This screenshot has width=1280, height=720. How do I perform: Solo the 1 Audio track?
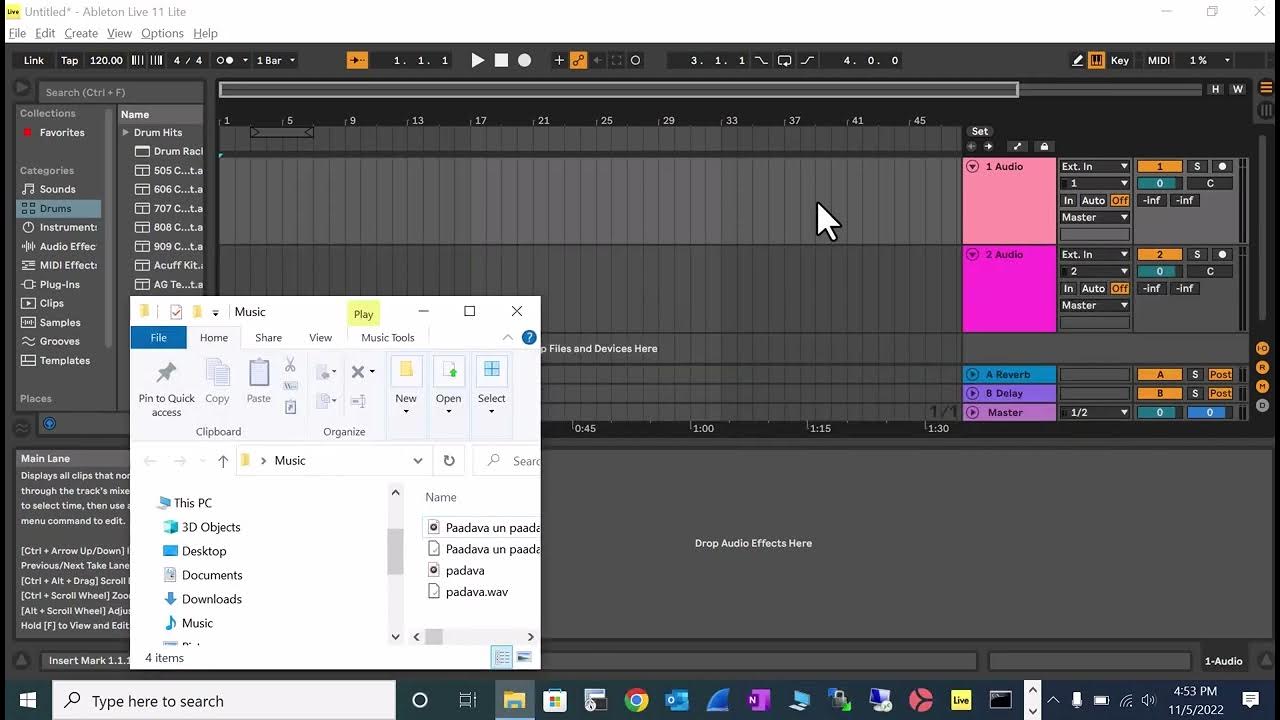click(x=1196, y=167)
